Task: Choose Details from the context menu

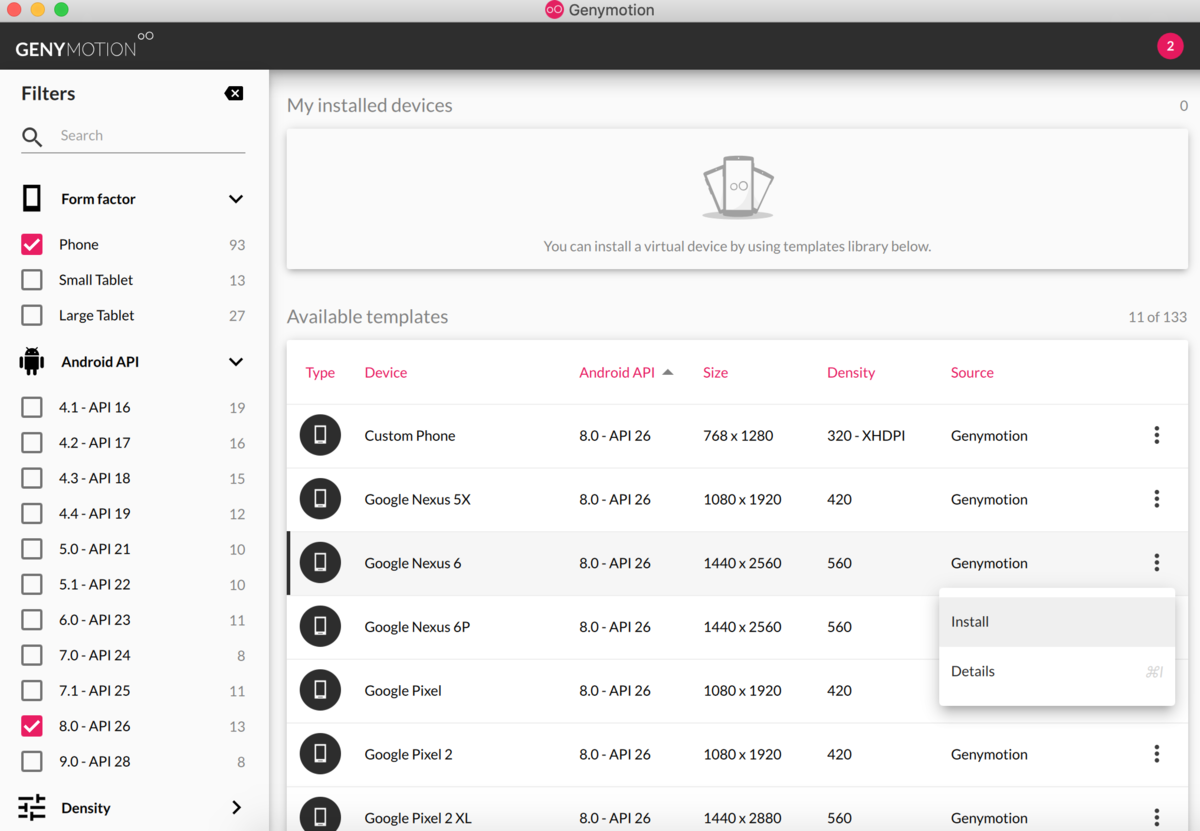Action: pyautogui.click(x=1057, y=671)
